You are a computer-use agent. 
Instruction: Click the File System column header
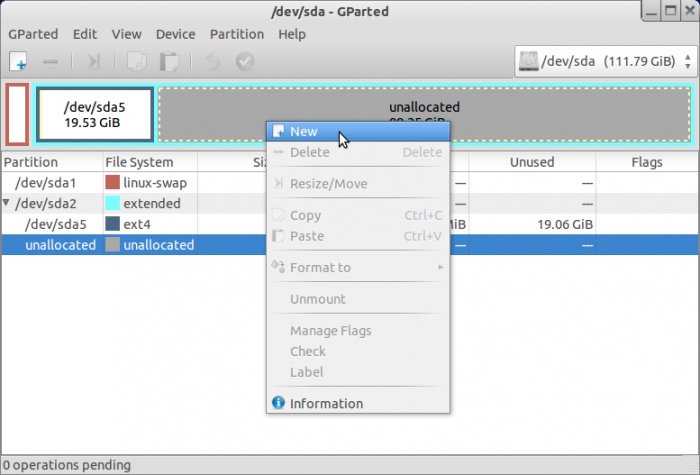coord(150,162)
